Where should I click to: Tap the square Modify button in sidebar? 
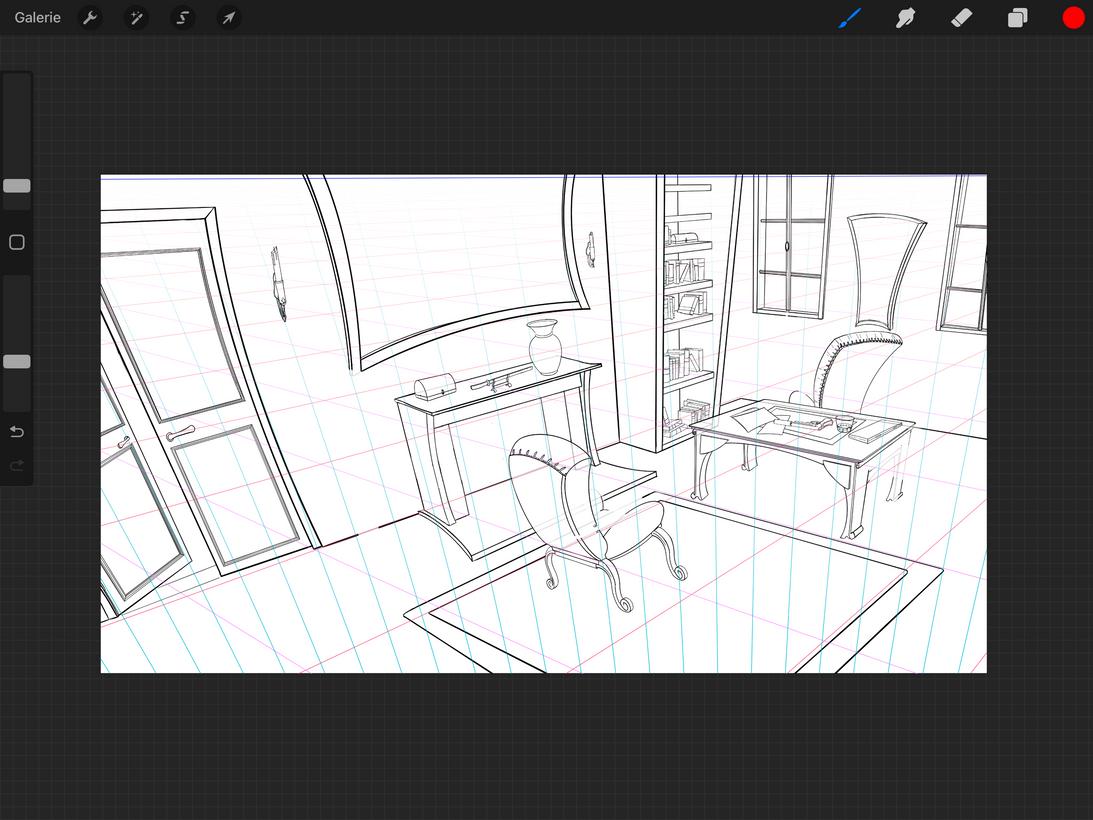tap(17, 242)
